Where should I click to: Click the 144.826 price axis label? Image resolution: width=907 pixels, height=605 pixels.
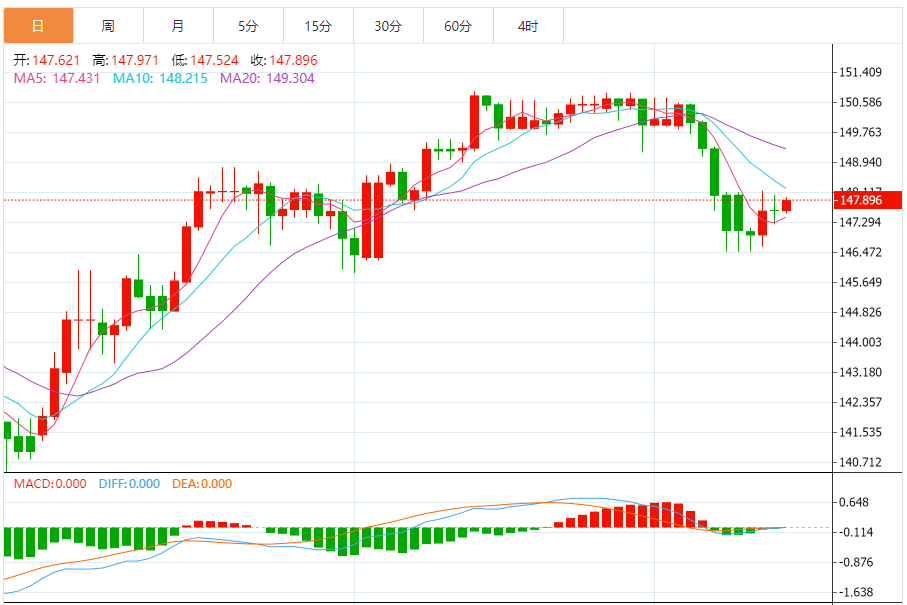pyautogui.click(x=860, y=312)
